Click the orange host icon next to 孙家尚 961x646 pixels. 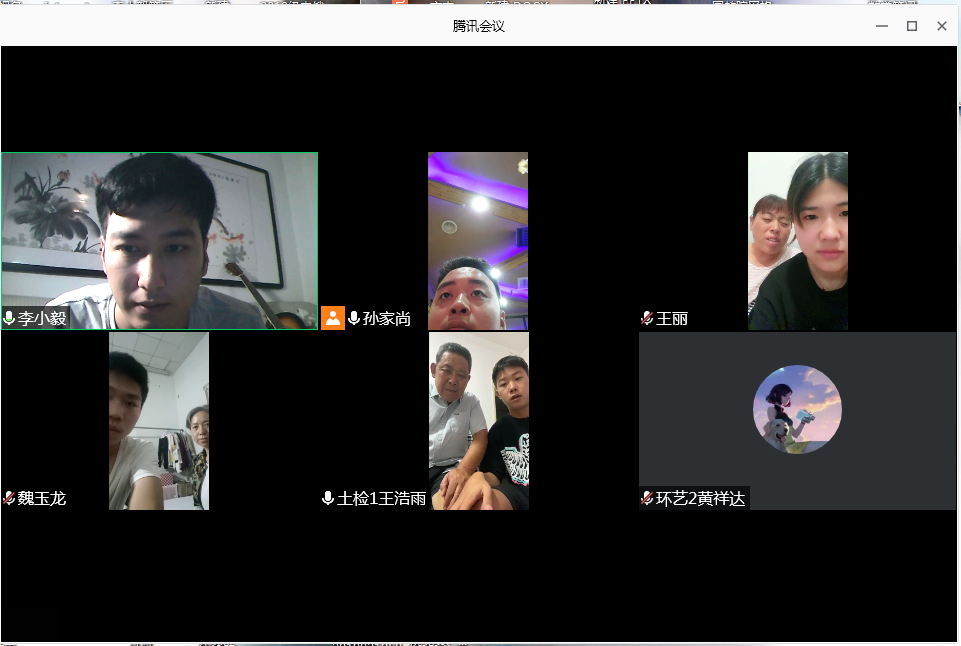(x=333, y=318)
